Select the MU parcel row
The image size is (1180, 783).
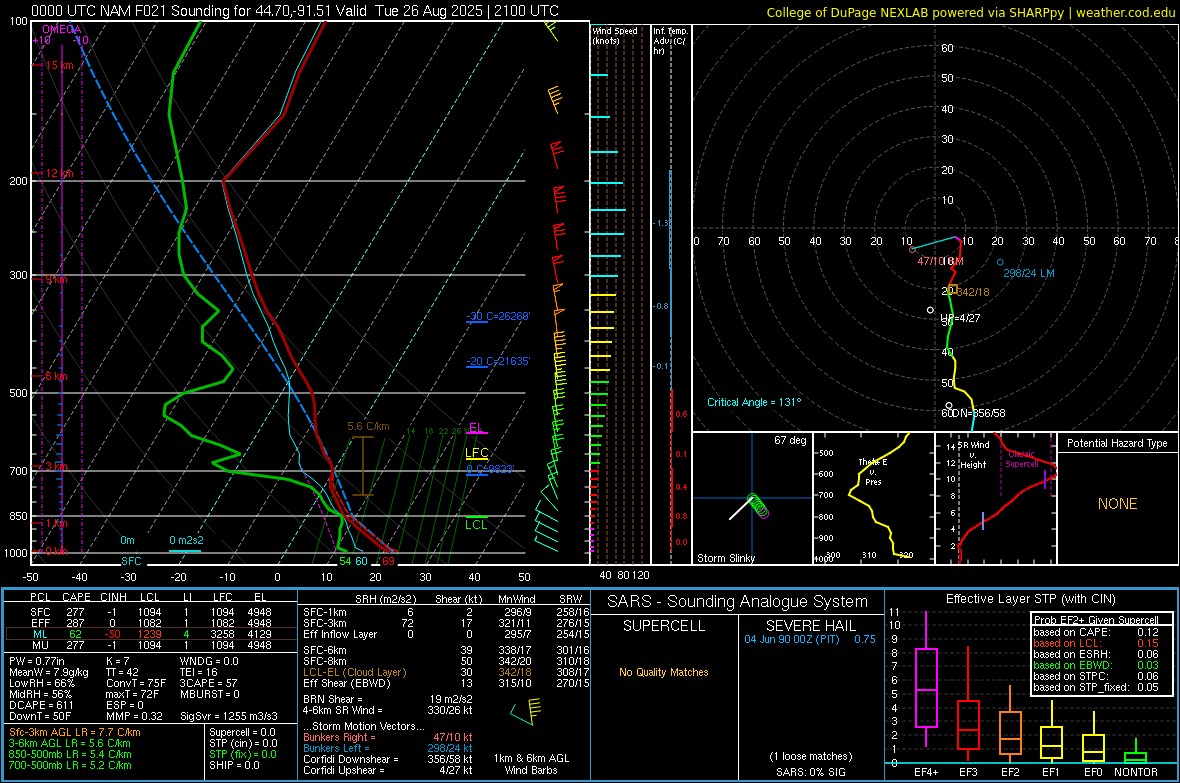click(151, 645)
